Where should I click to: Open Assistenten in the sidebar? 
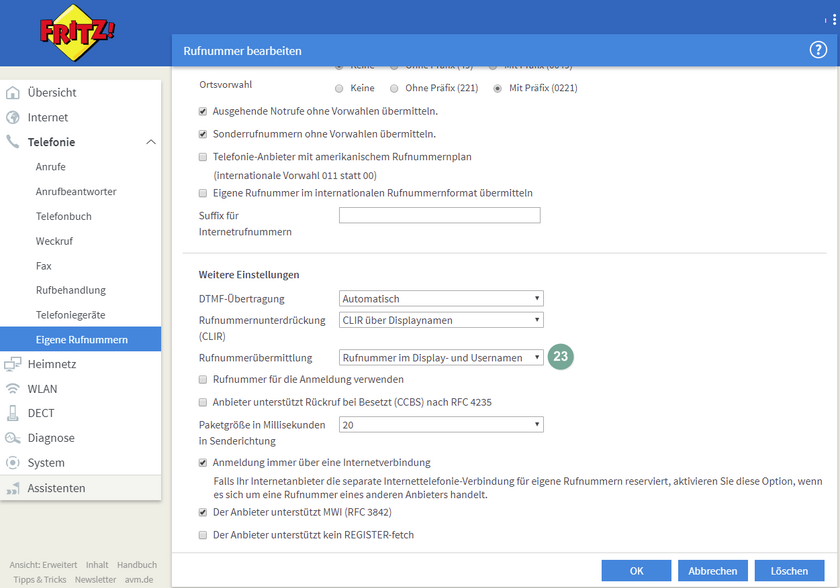click(56, 488)
